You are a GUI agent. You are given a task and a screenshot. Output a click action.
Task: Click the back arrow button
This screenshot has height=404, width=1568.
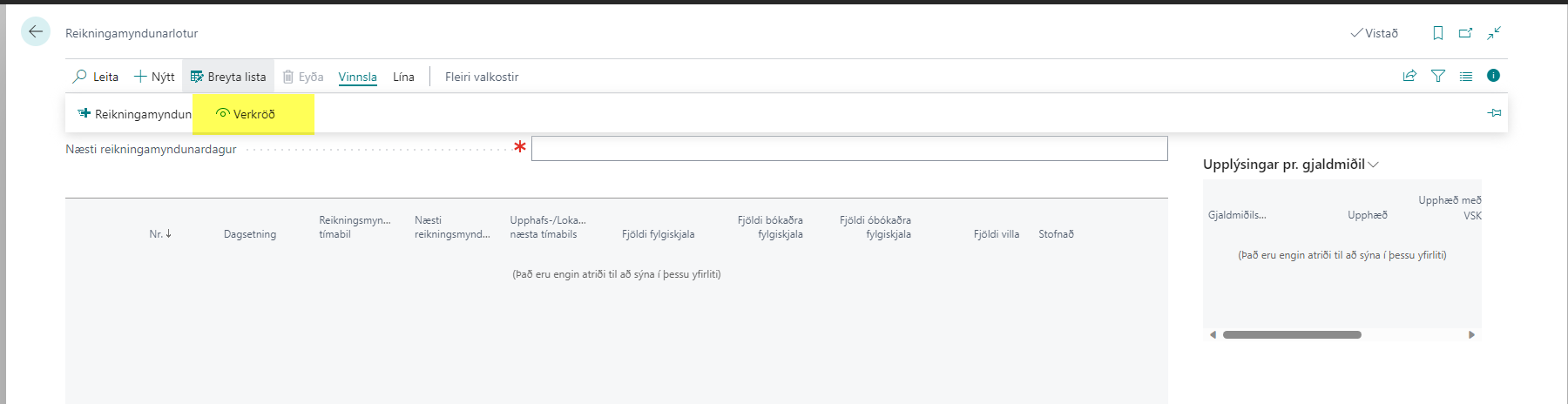(x=36, y=32)
